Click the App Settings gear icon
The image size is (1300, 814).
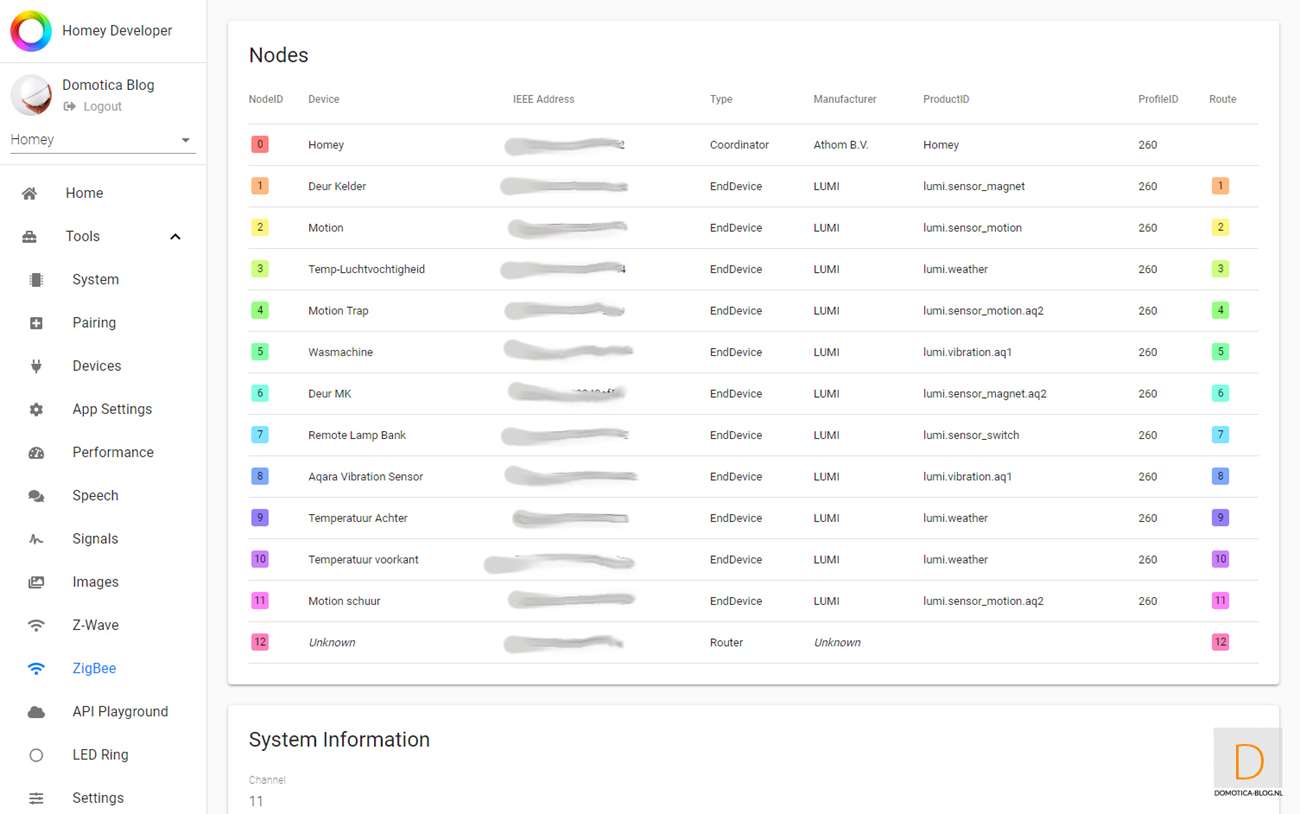pos(36,409)
